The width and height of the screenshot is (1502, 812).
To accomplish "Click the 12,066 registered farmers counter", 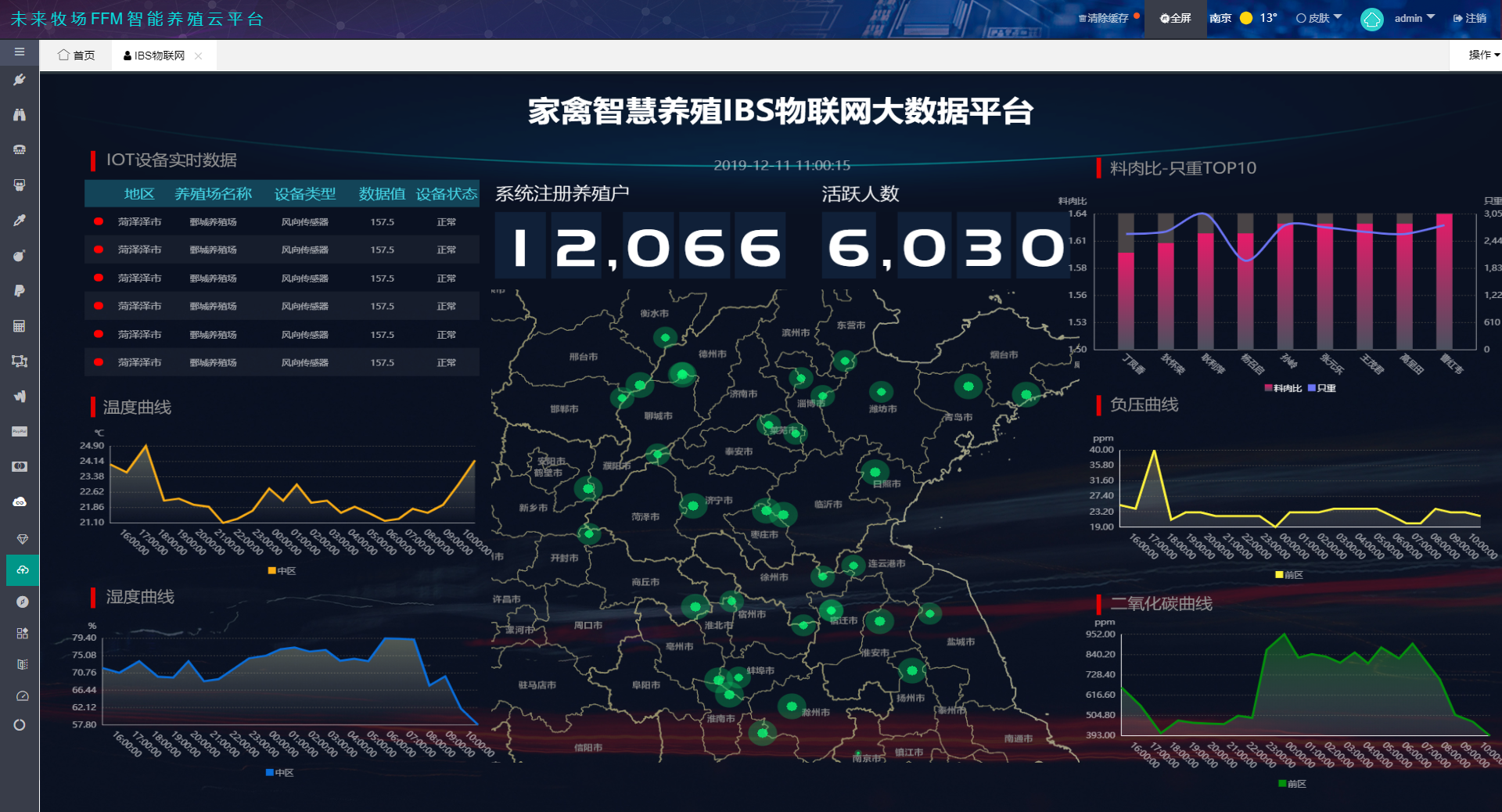I will (x=640, y=246).
